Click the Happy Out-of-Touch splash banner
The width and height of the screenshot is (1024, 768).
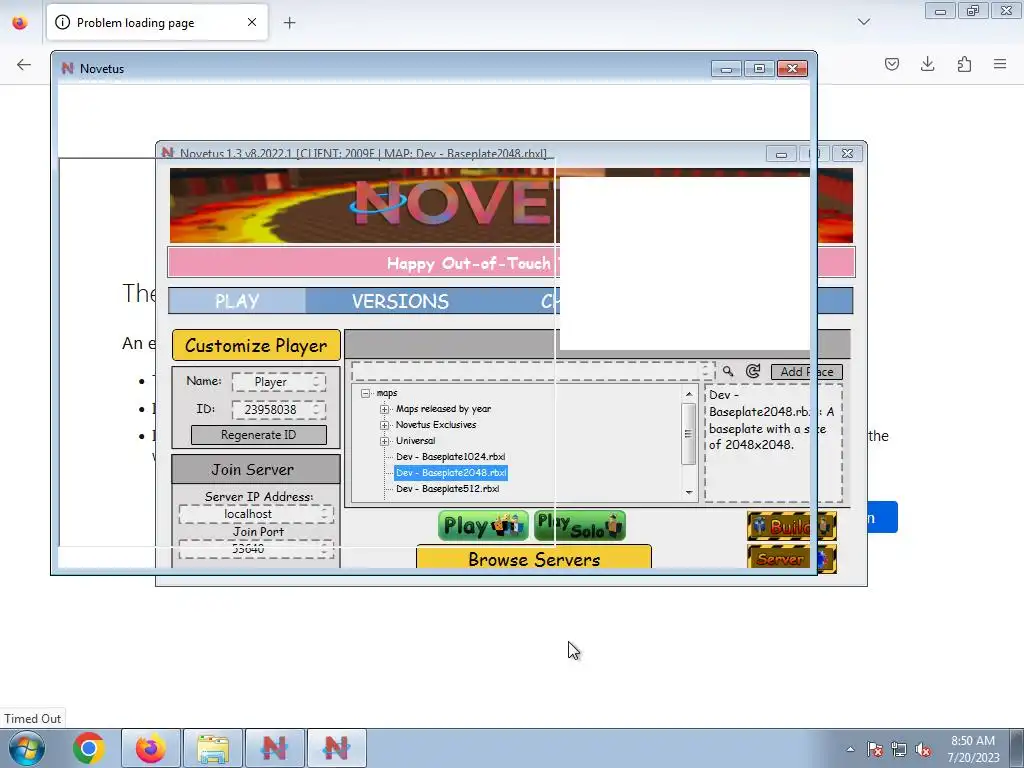pyautogui.click(x=511, y=263)
